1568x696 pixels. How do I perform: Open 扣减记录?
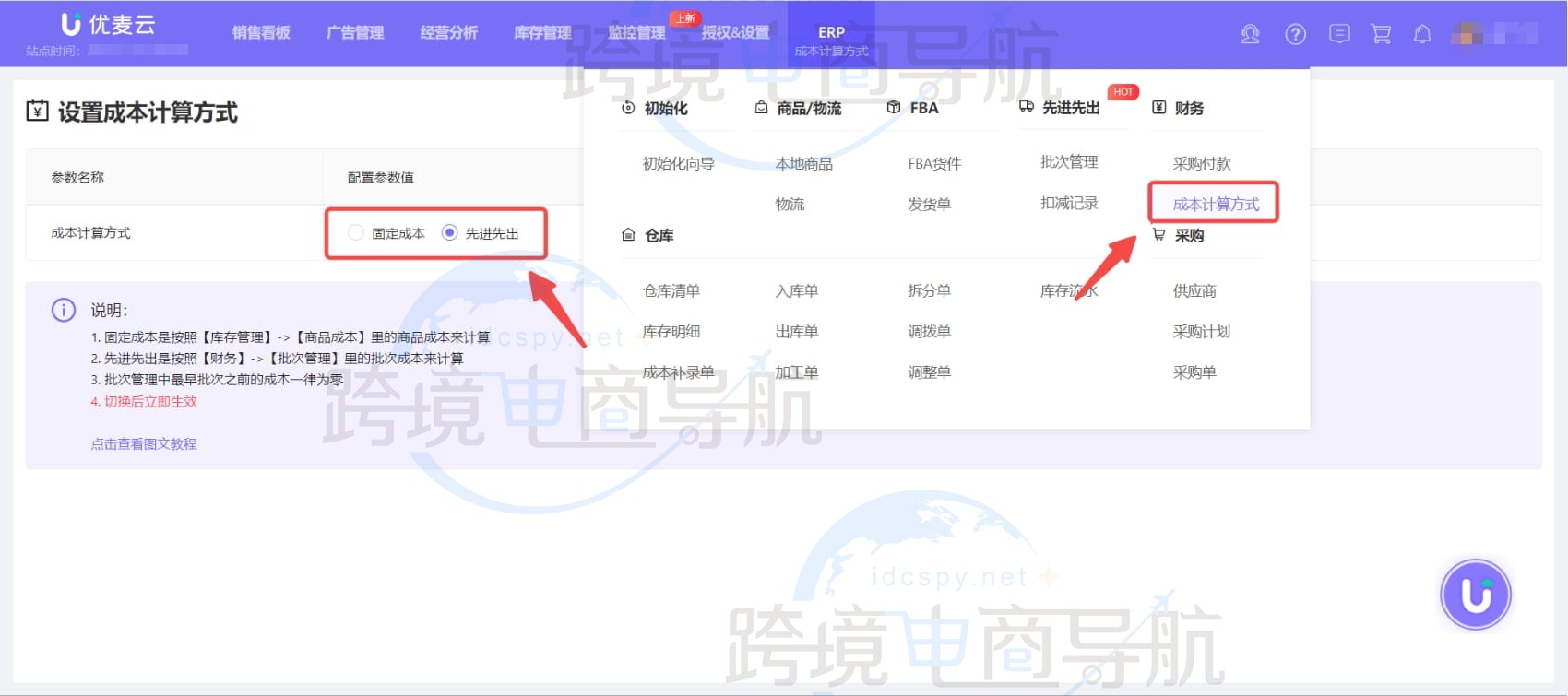click(x=1069, y=203)
